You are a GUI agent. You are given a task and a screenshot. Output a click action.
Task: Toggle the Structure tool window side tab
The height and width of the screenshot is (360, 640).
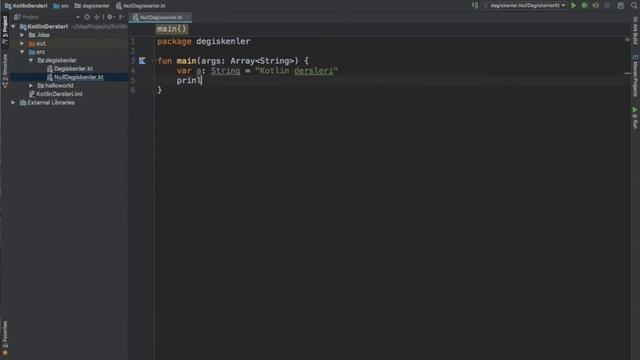[5, 70]
